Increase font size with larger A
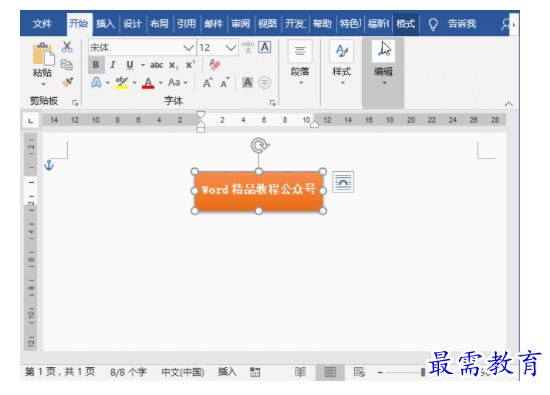Screen dimensions: 550x395 click(207, 83)
